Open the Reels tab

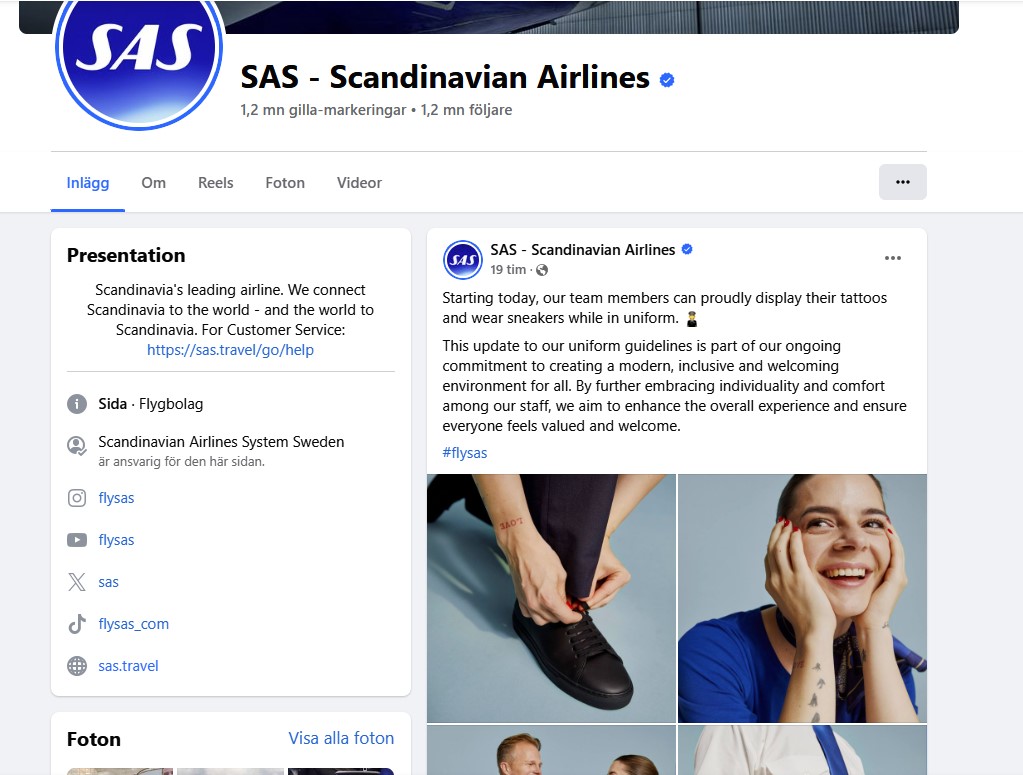(215, 183)
